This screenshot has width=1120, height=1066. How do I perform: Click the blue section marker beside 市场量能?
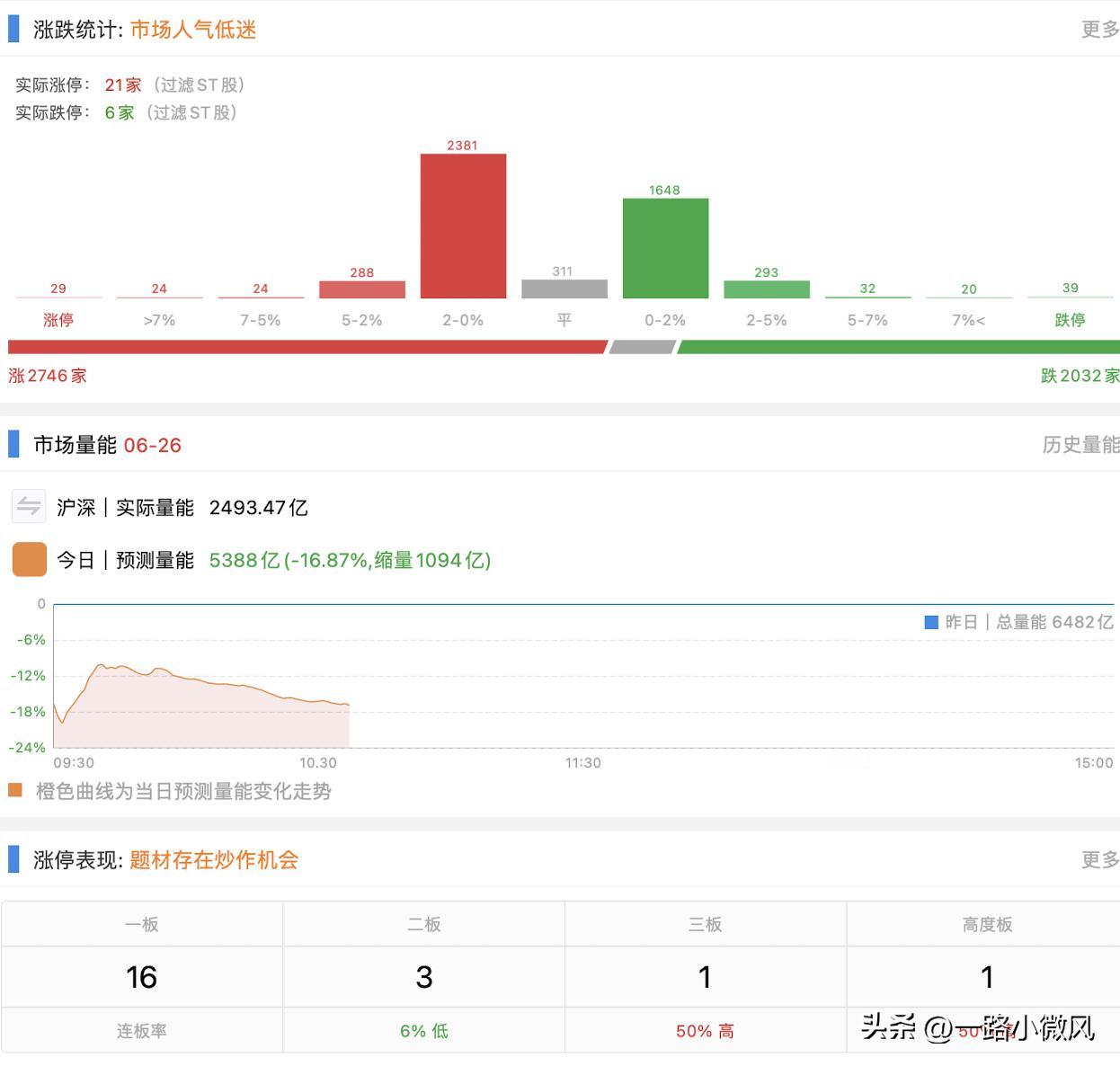[13, 444]
